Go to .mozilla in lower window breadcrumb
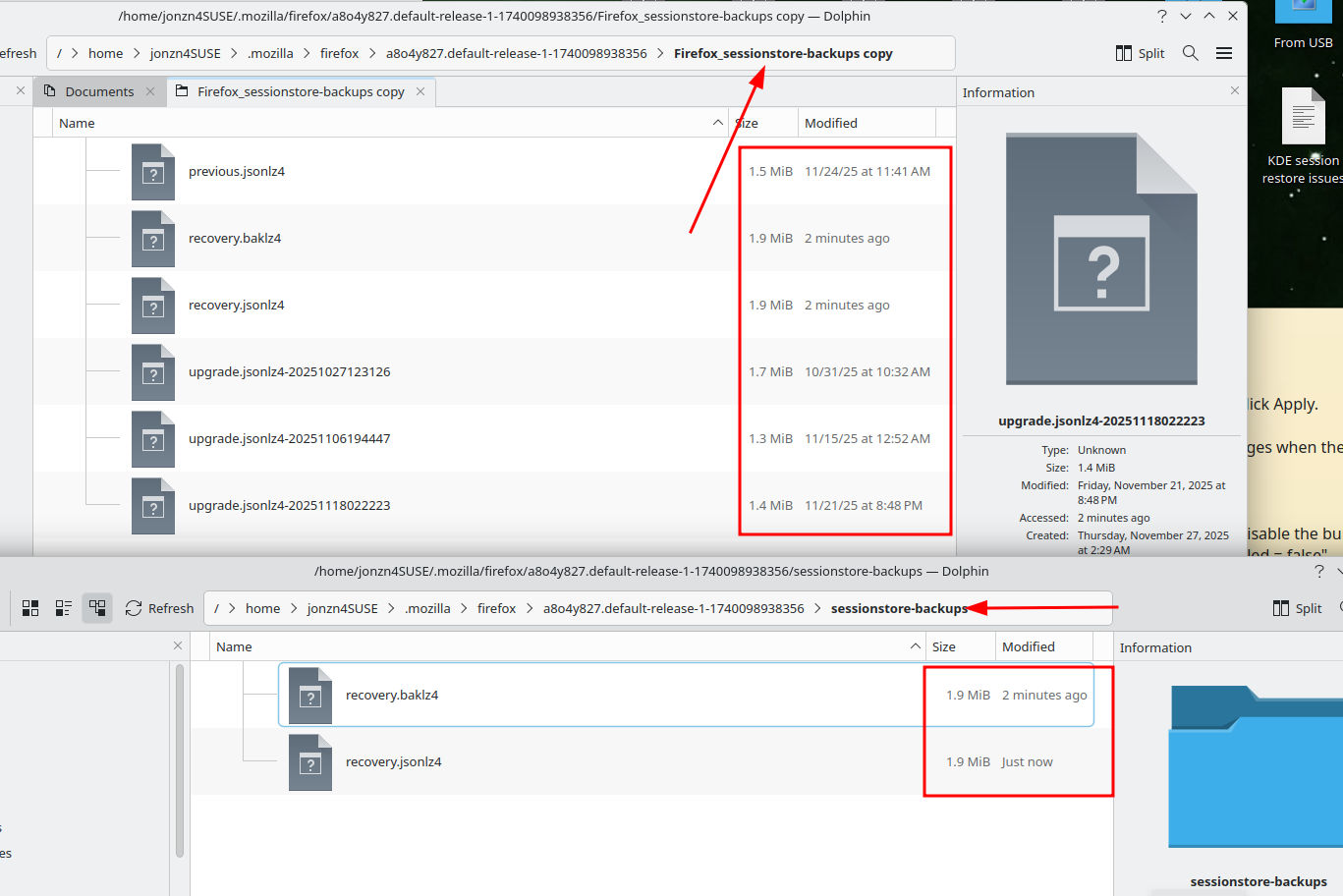This screenshot has height=896, width=1343. [x=427, y=608]
